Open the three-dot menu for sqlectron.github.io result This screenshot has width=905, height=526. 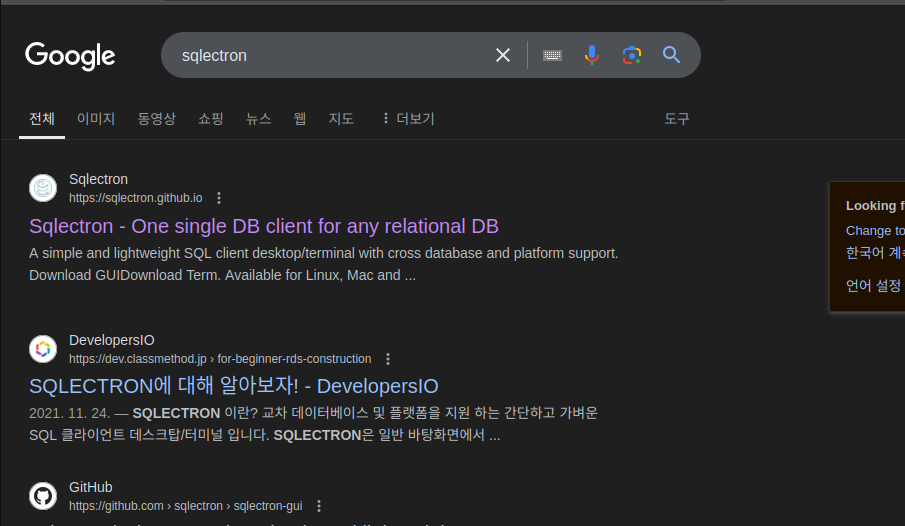tap(219, 198)
